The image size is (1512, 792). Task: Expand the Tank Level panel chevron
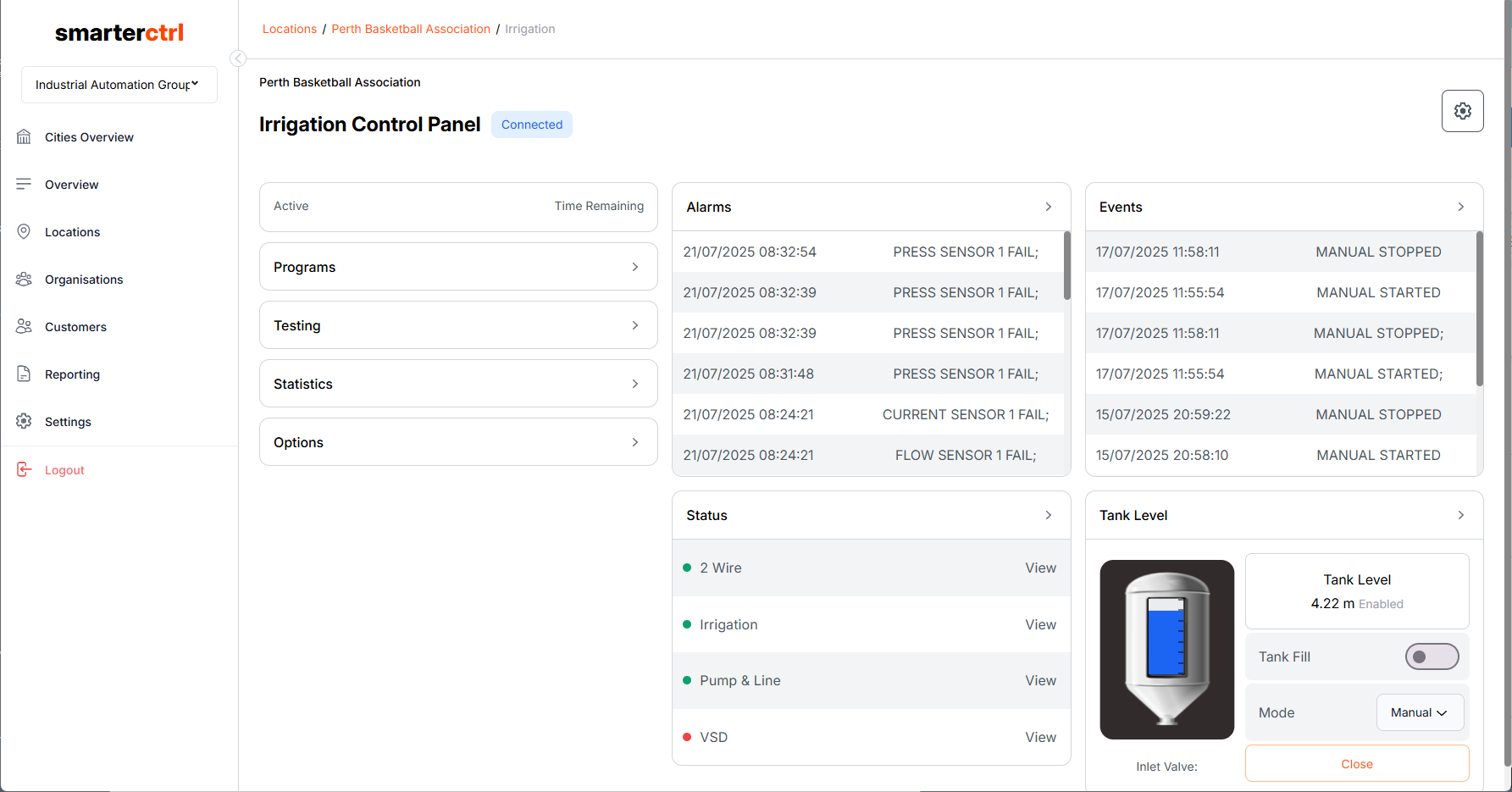(1460, 515)
